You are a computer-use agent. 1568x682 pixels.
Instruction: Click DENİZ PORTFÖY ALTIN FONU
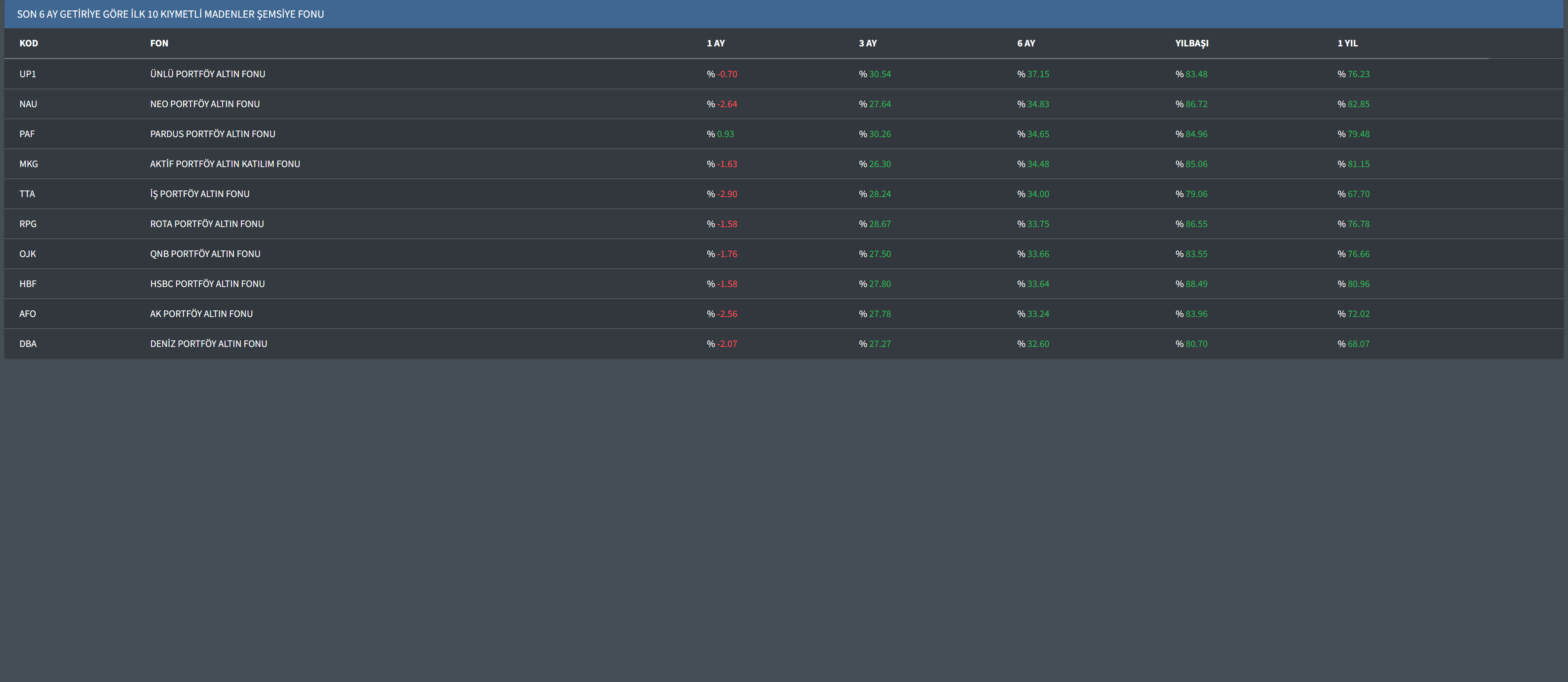tap(208, 344)
